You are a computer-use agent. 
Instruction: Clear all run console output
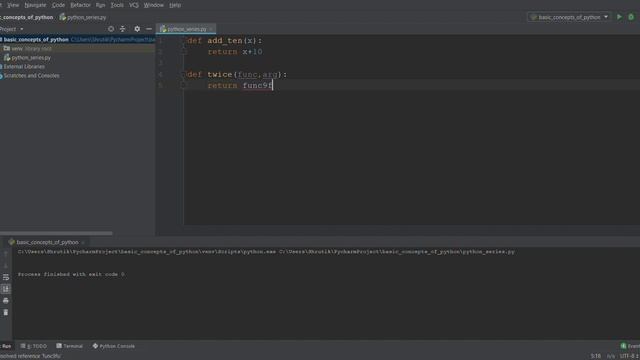[x=6, y=313]
